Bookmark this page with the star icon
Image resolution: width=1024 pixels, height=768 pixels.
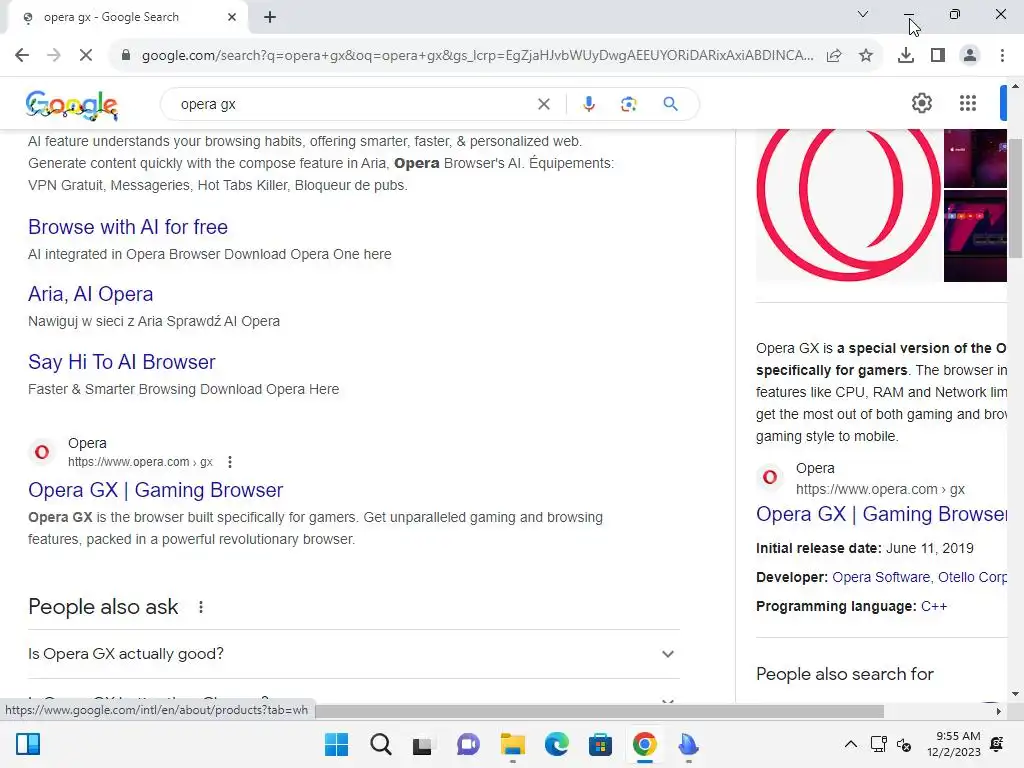pos(866,56)
